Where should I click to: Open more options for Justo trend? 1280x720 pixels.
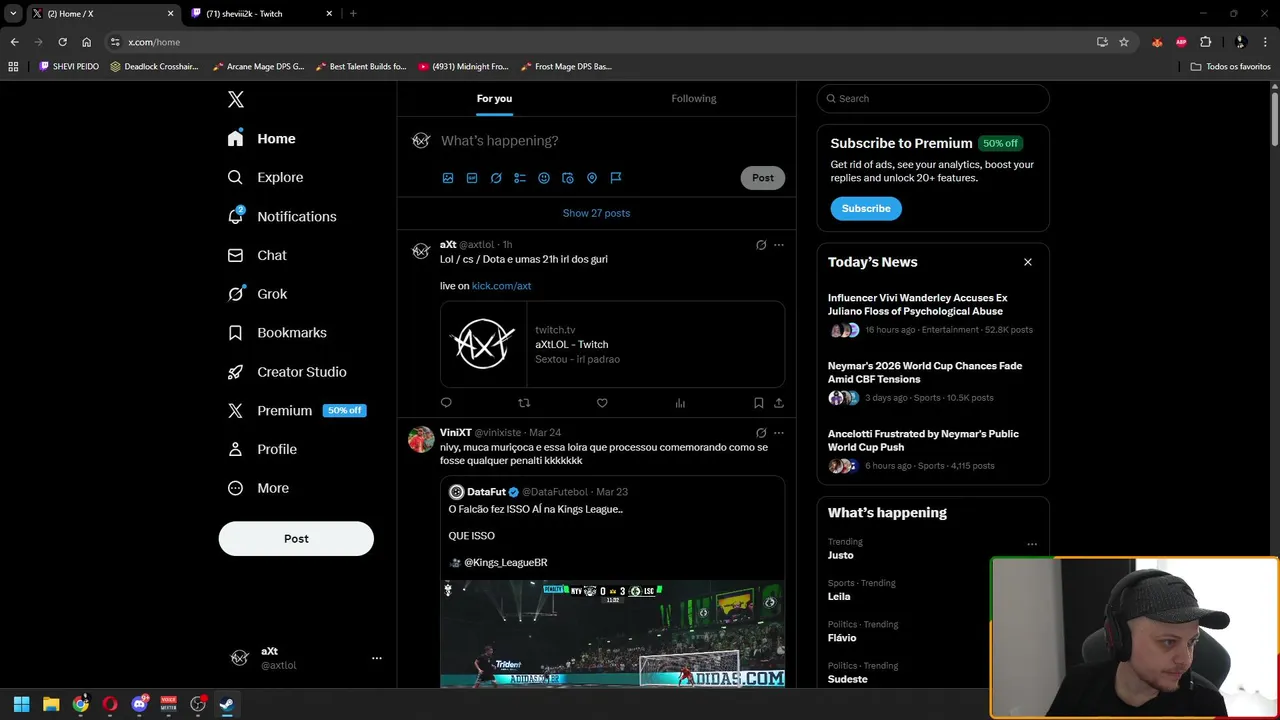(x=1032, y=545)
